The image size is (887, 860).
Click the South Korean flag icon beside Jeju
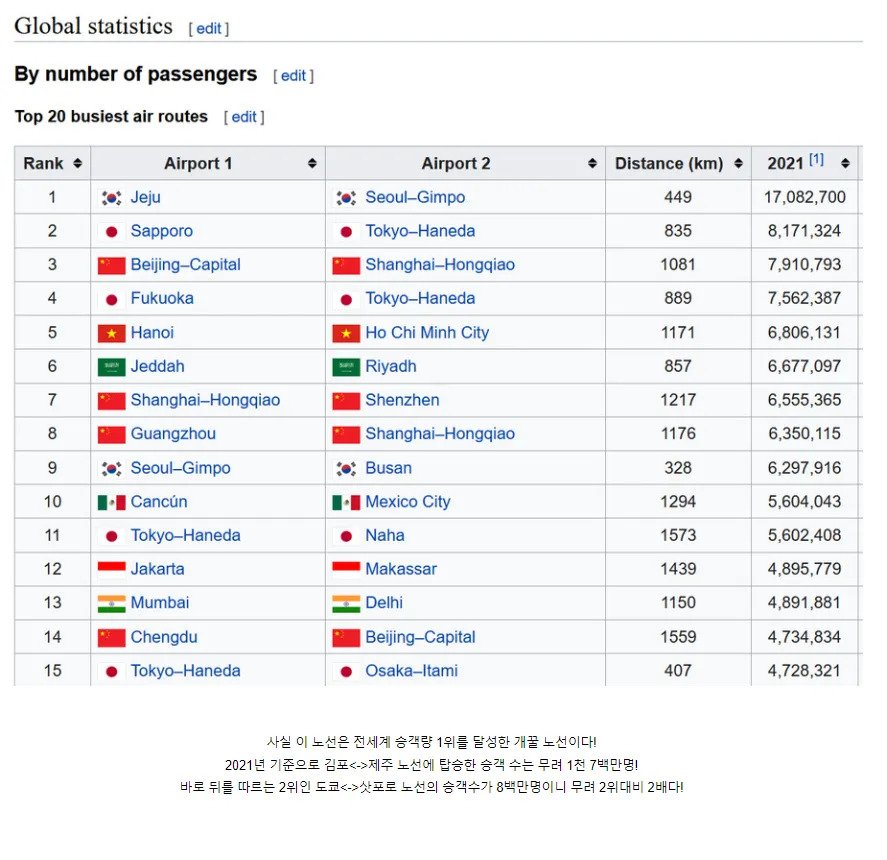[110, 197]
